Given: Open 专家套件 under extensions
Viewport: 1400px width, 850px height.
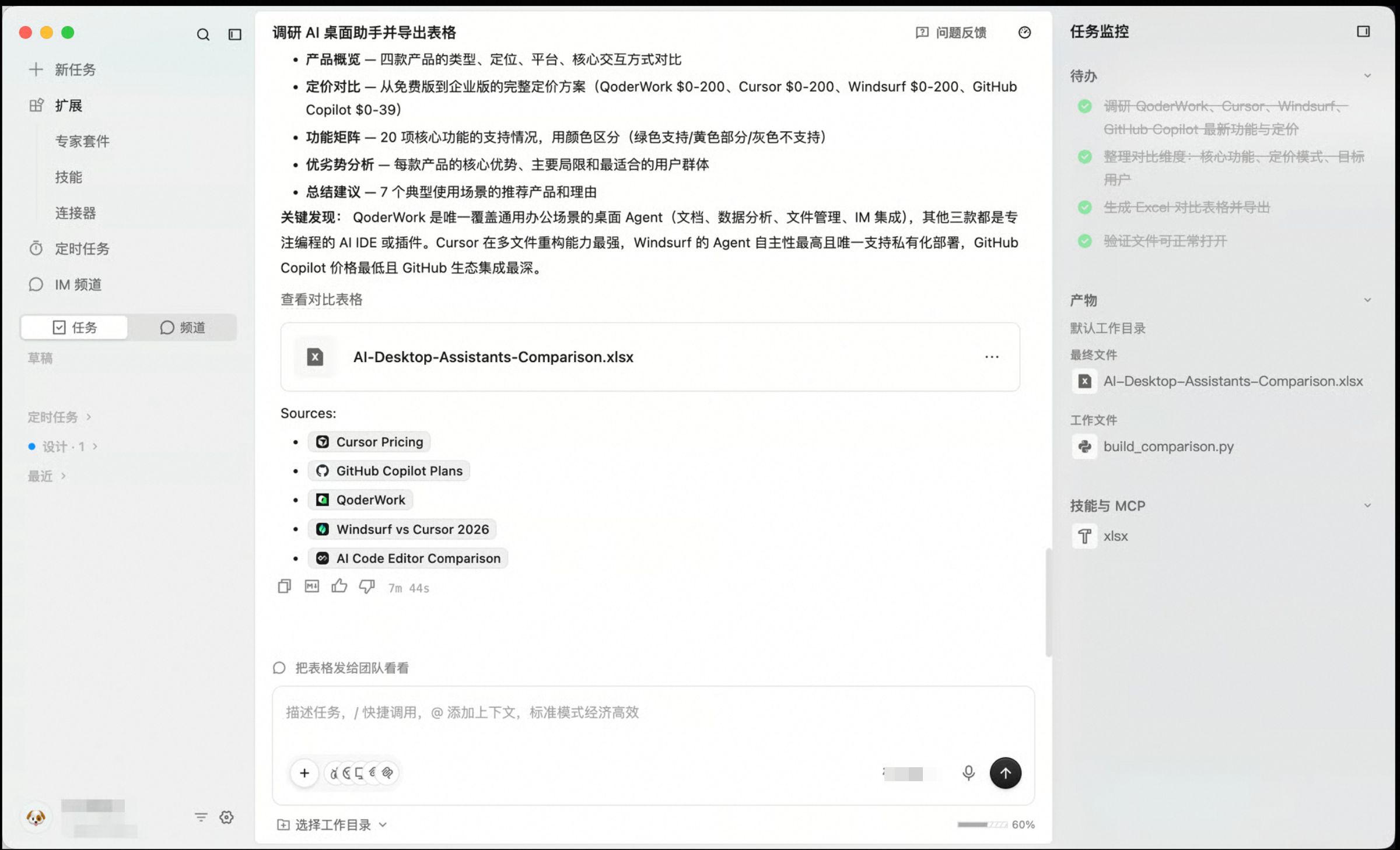Looking at the screenshot, I should (82, 141).
